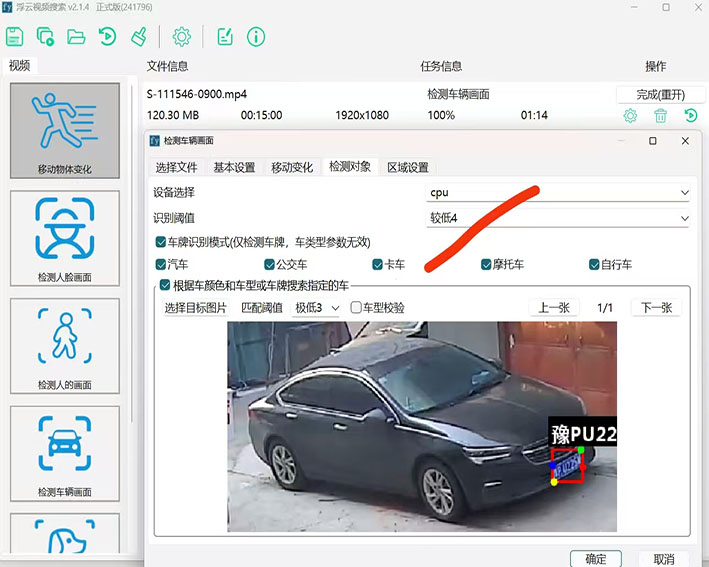Toggle the 车牌识别模式 checkbox

tap(161, 242)
